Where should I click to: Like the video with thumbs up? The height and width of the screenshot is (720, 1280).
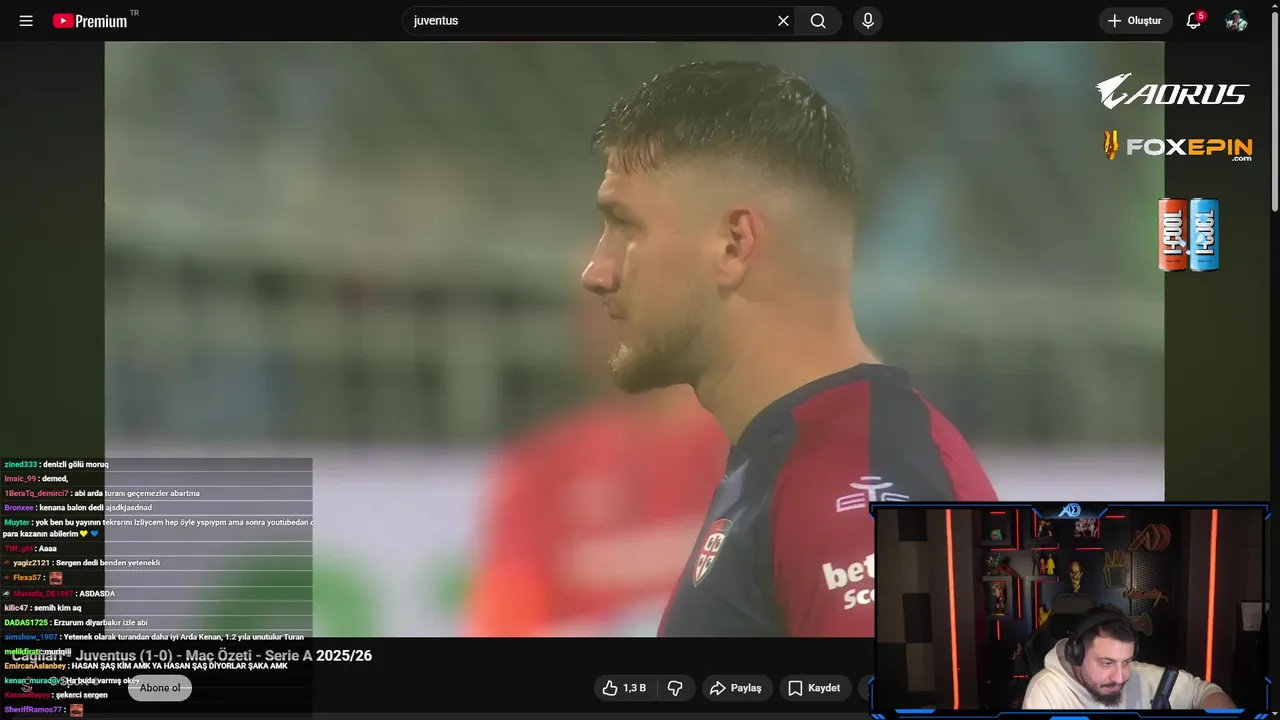pyautogui.click(x=624, y=688)
